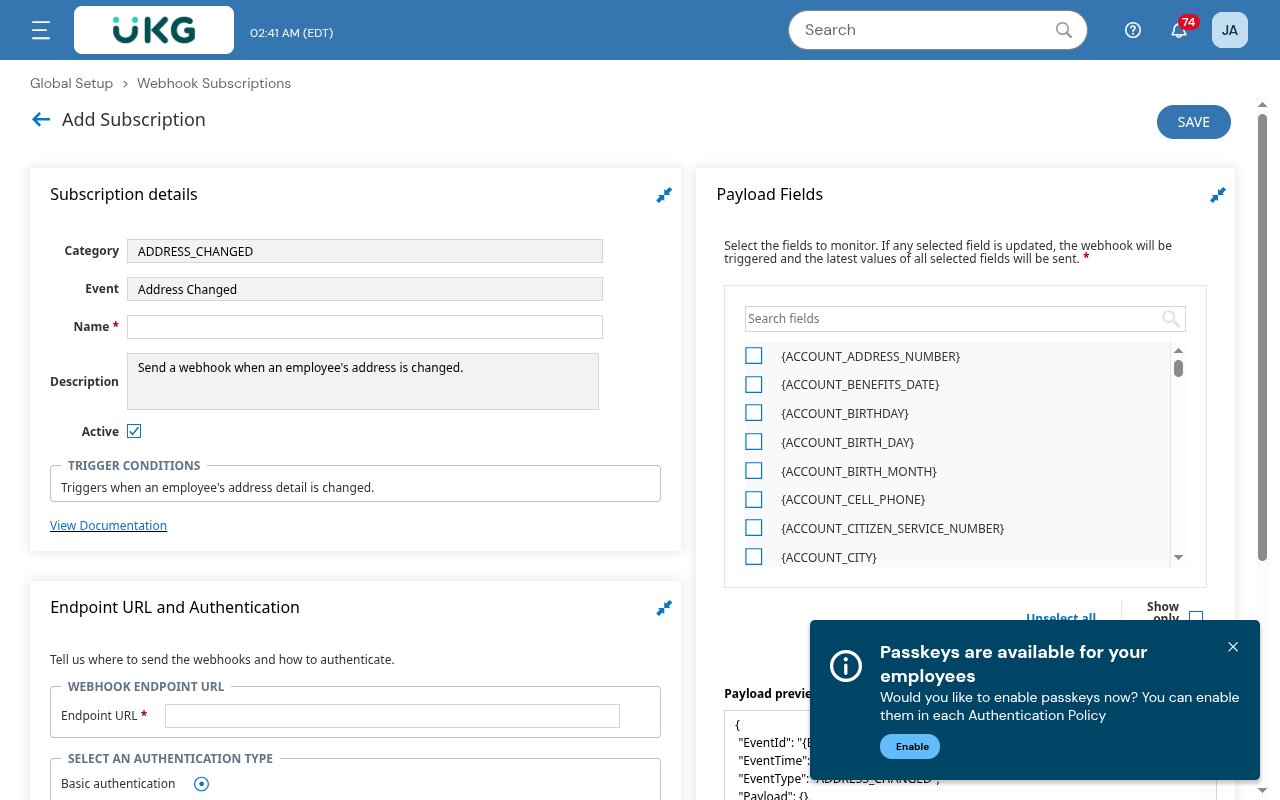The image size is (1280, 800).
Task: Open the hamburger main menu
Action: (x=41, y=31)
